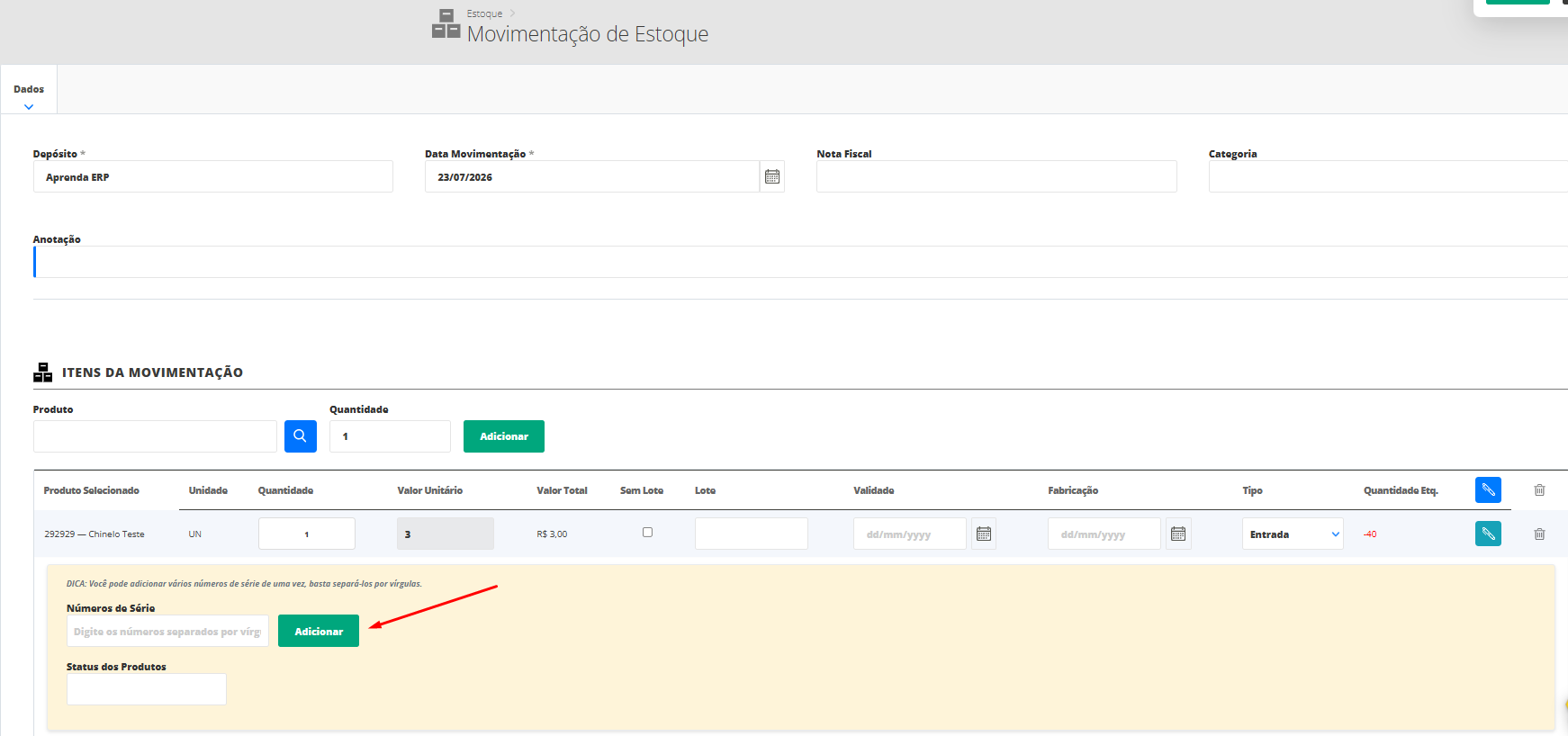
Task: Click the Números de Série input field
Action: 167,631
